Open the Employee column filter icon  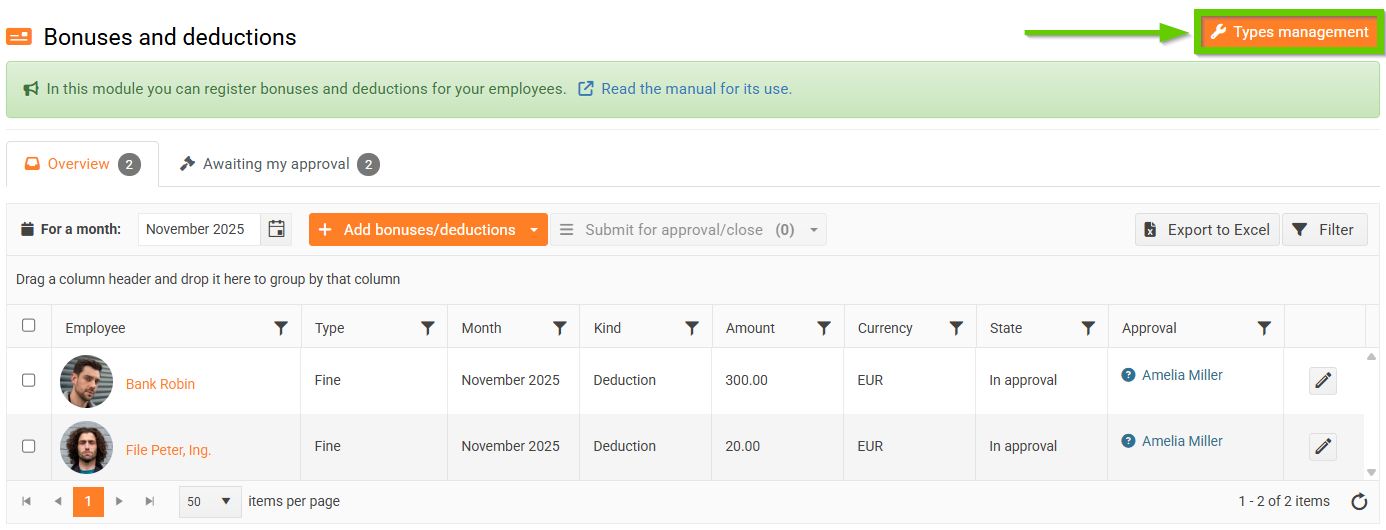281,328
